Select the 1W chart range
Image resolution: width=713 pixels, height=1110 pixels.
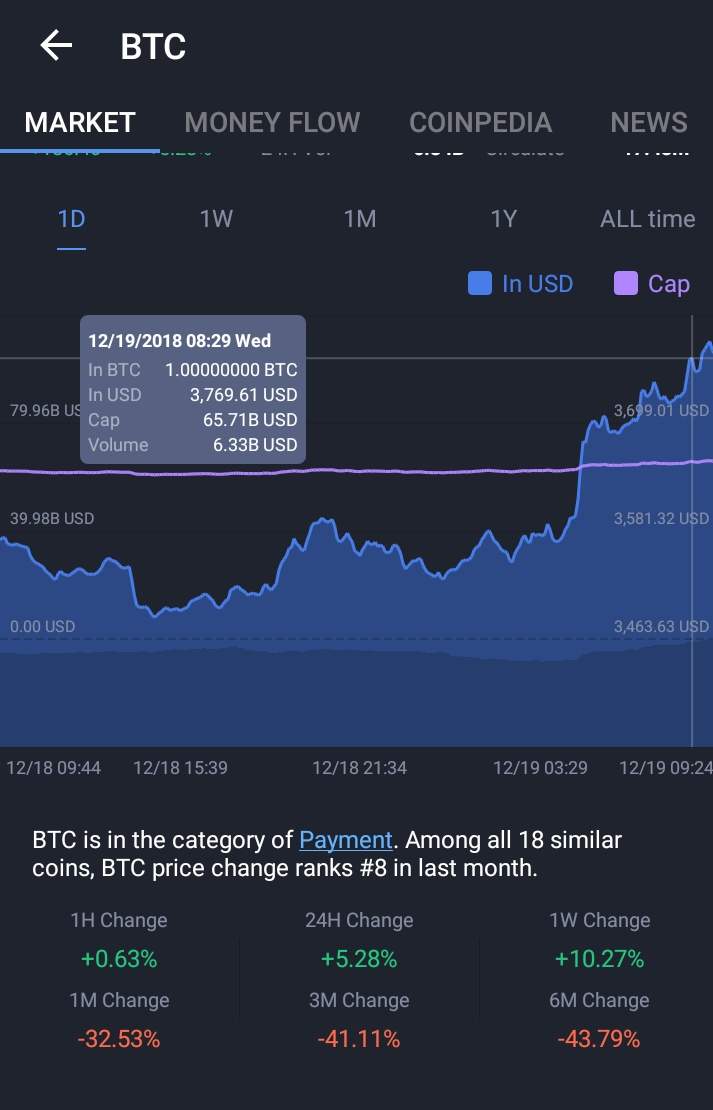[x=216, y=219]
